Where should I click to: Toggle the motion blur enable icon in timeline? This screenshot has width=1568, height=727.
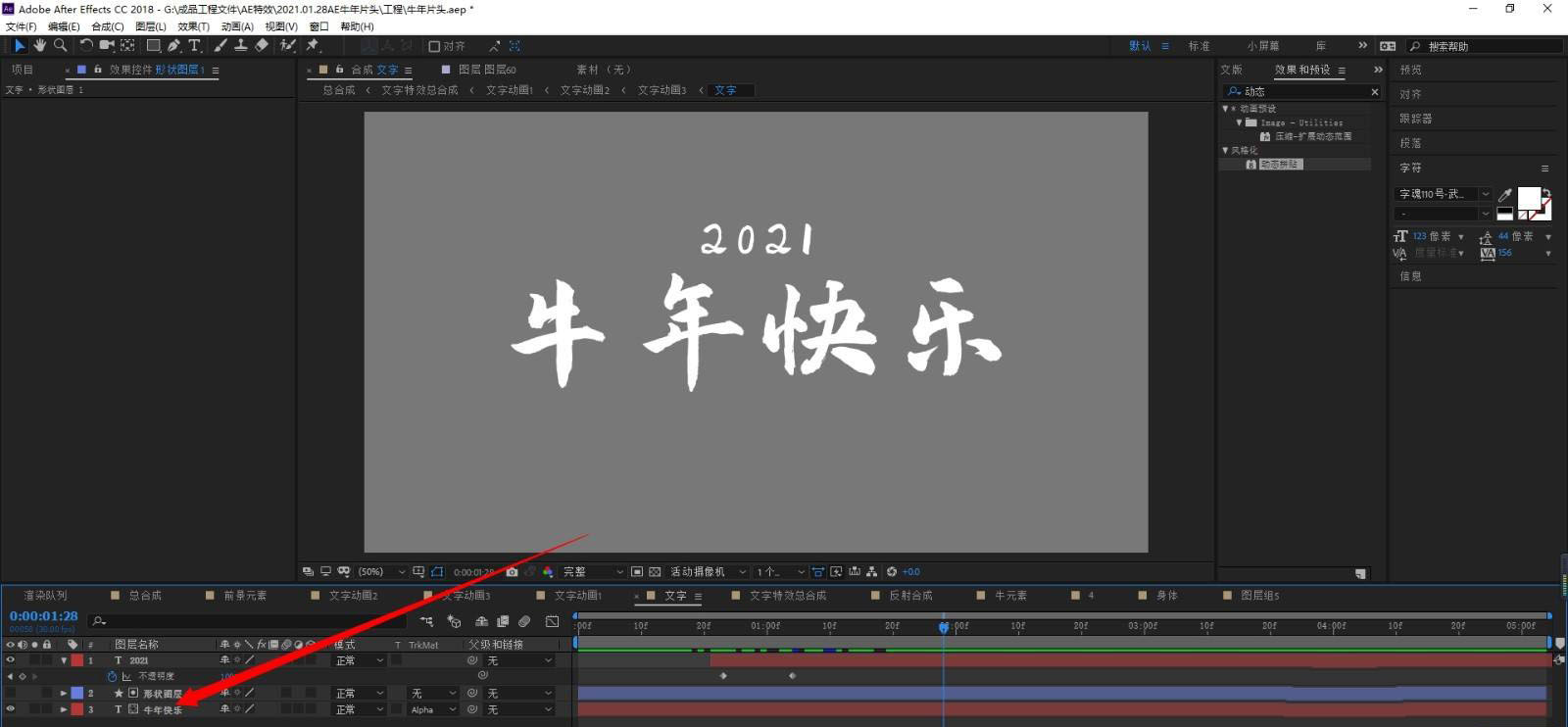click(524, 621)
